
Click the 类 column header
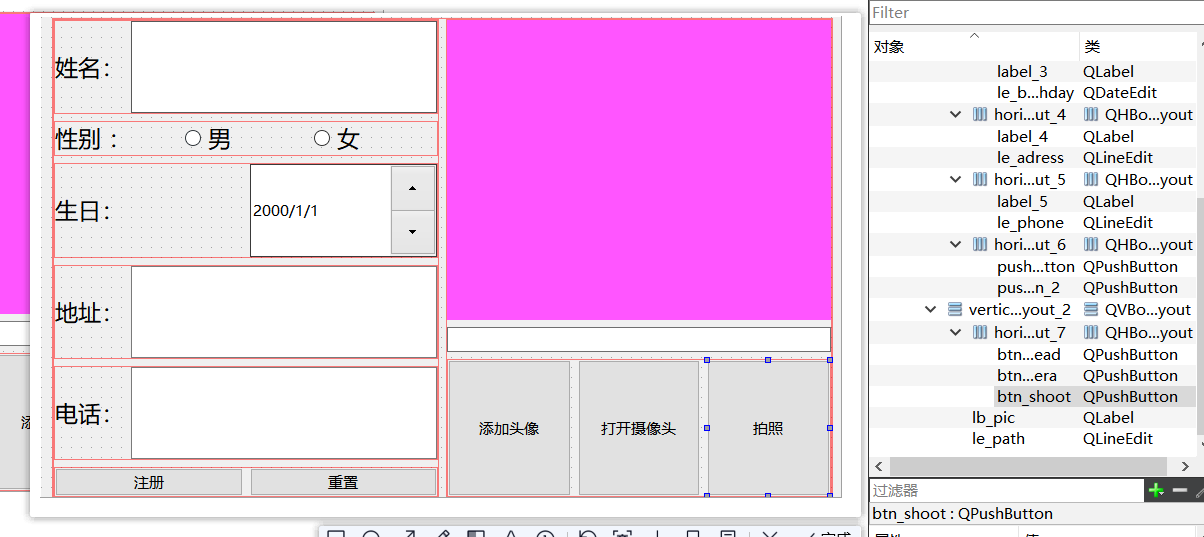point(1137,46)
